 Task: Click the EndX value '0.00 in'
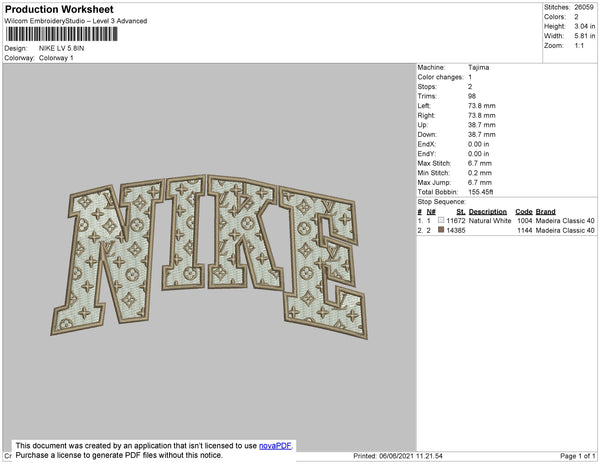pos(478,144)
